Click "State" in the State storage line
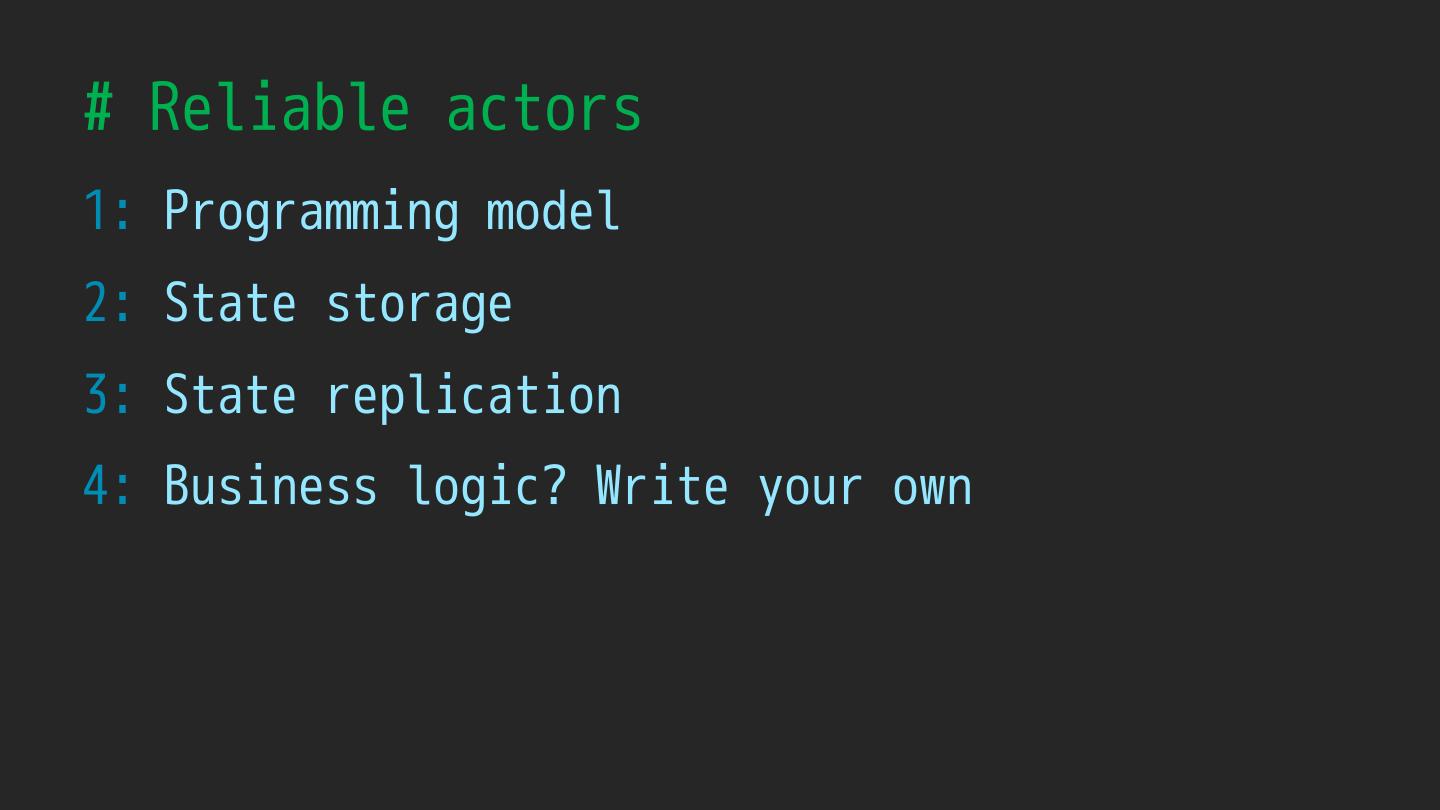1440x810 pixels. tap(230, 303)
